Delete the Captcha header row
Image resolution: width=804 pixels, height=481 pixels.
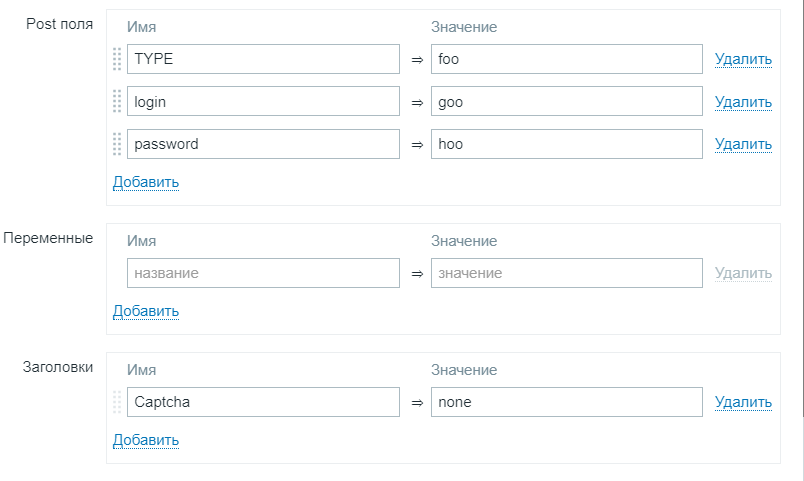tap(743, 403)
